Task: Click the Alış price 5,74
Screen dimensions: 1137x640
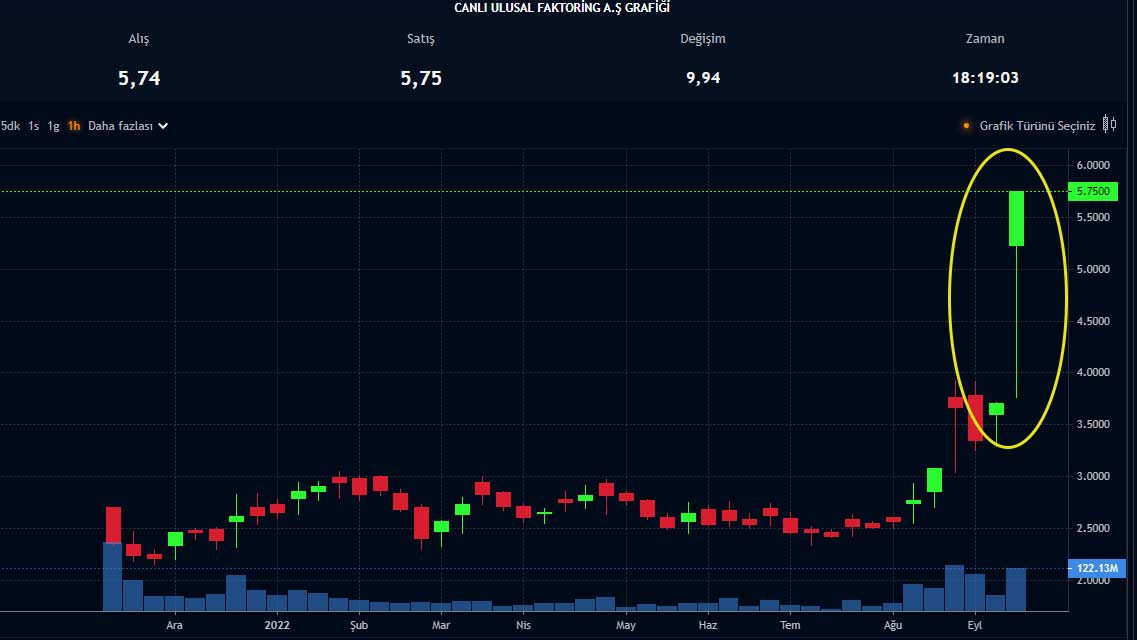Action: pos(139,78)
